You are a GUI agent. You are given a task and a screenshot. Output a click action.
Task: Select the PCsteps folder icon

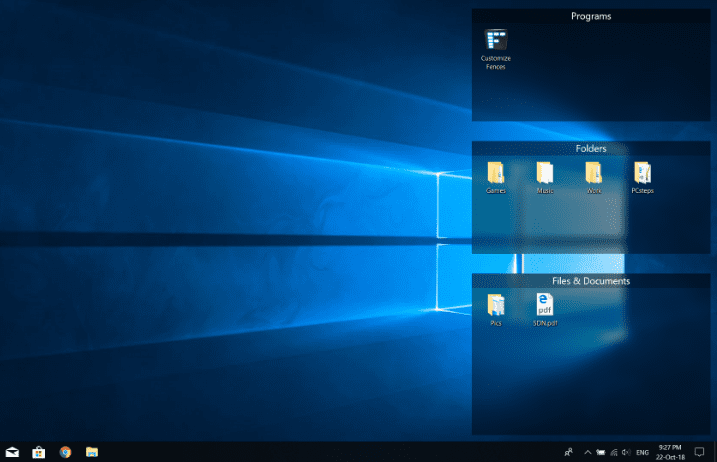pyautogui.click(x=643, y=173)
